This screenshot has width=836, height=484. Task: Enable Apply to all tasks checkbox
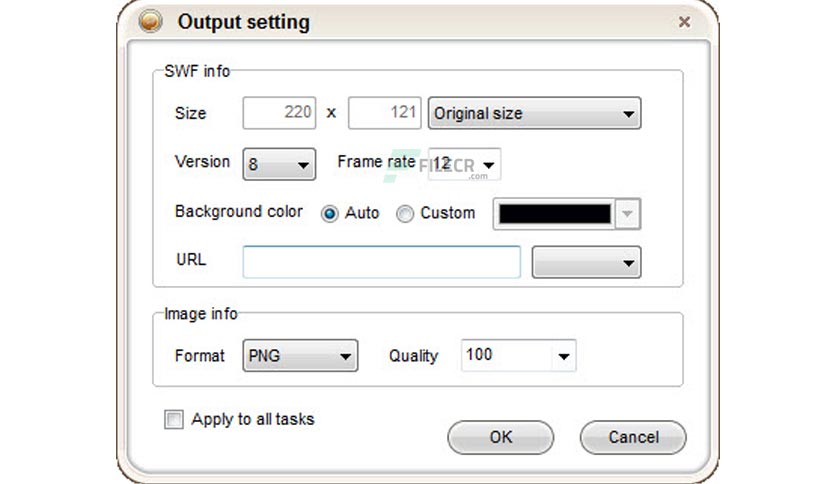[x=174, y=420]
